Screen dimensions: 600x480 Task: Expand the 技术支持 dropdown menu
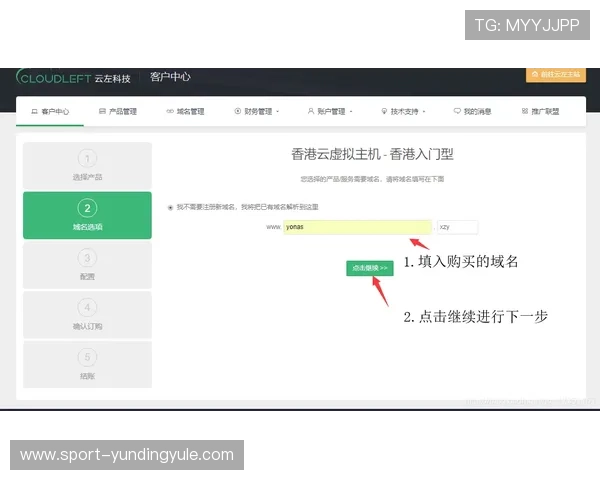click(x=403, y=111)
